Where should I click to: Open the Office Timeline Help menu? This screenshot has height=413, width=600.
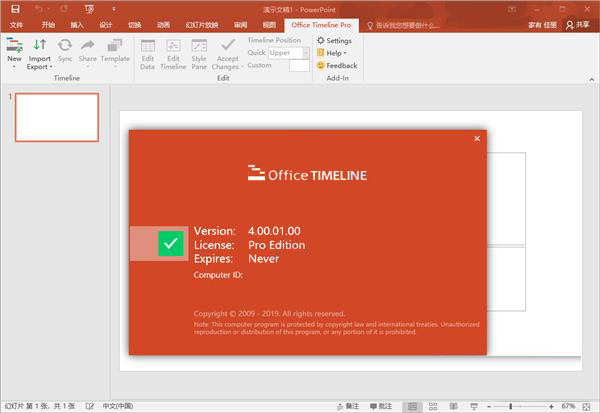pos(332,53)
